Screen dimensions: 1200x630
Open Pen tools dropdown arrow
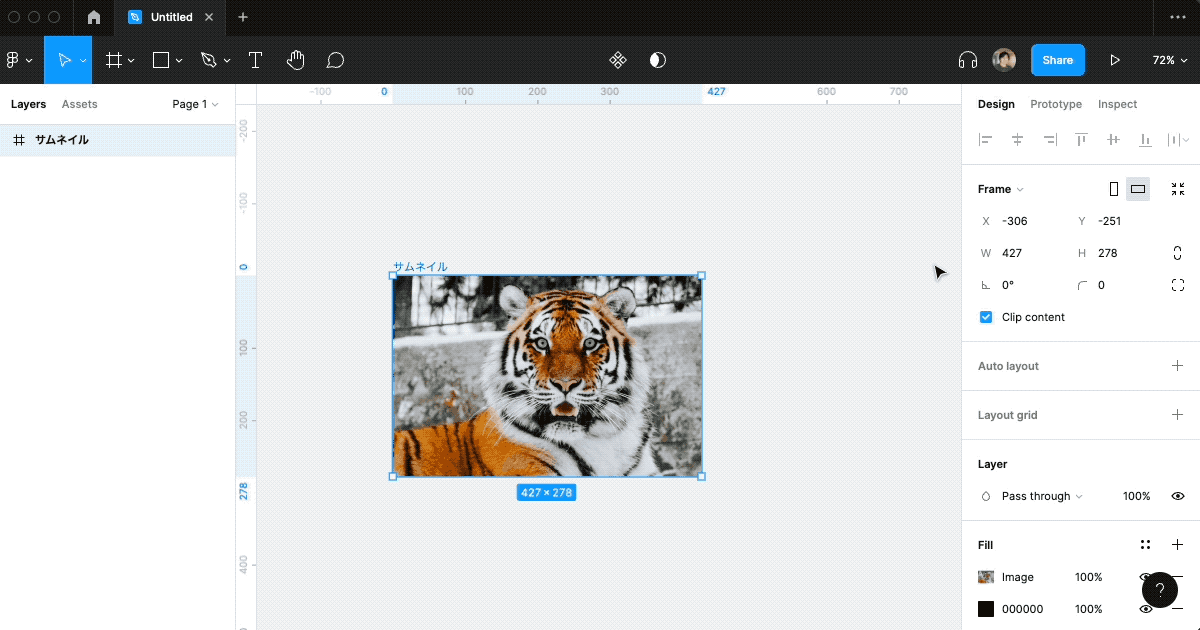click(x=227, y=61)
